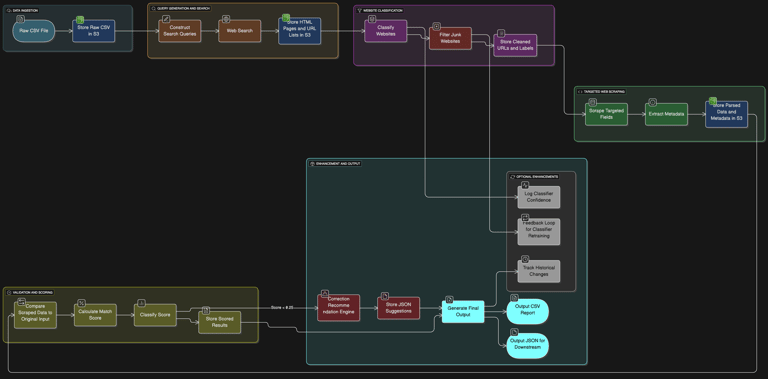This screenshot has height=379, width=768.
Task: Select the Web Search node
Action: [x=240, y=31]
